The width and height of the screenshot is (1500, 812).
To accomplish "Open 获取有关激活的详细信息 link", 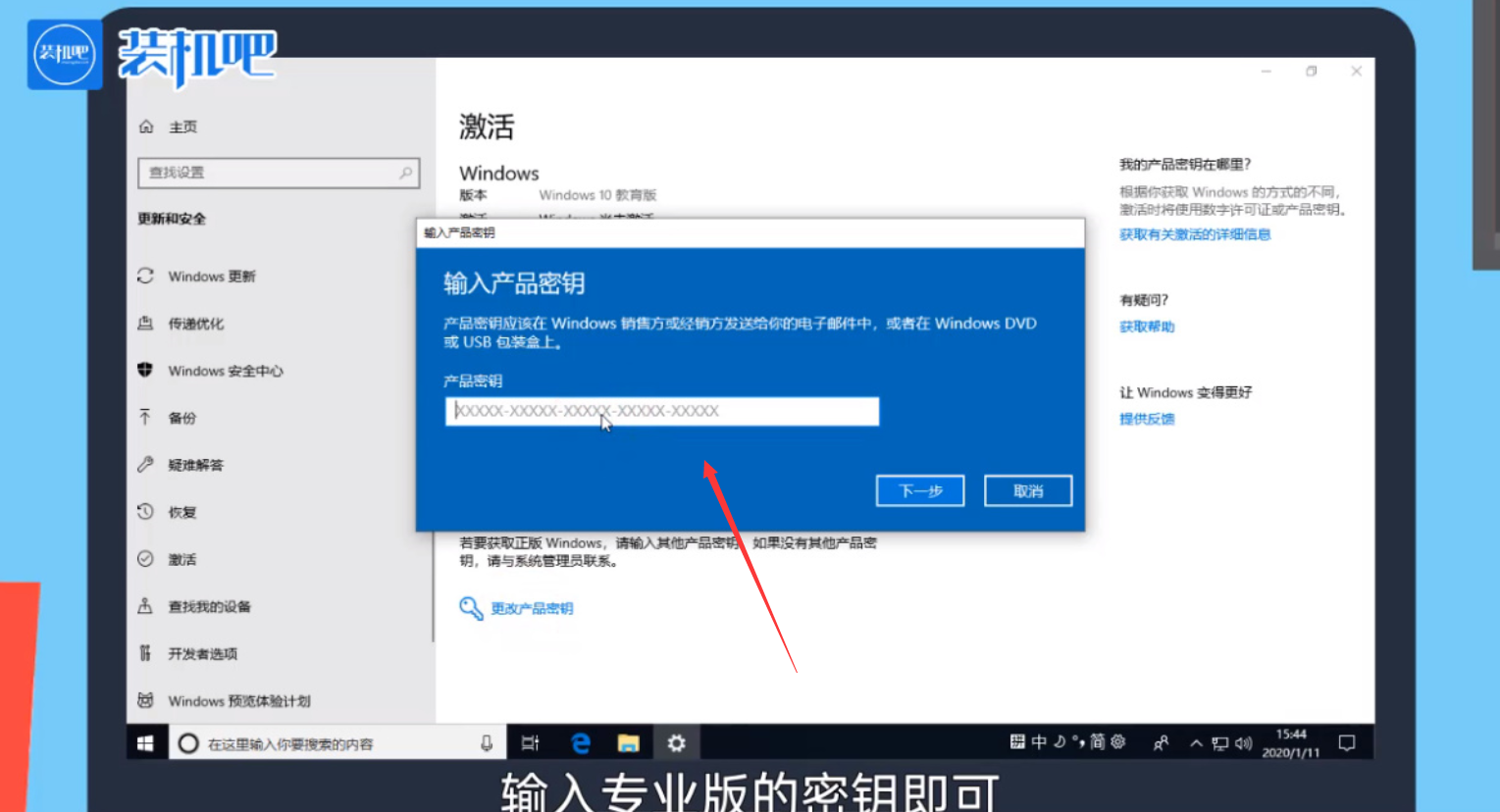I will [1195, 234].
